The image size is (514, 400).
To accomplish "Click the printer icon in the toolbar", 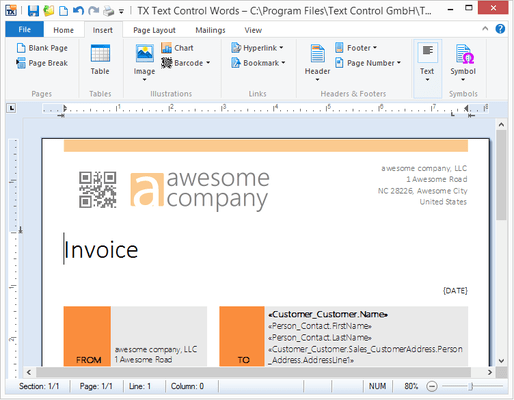I will pyautogui.click(x=108, y=11).
